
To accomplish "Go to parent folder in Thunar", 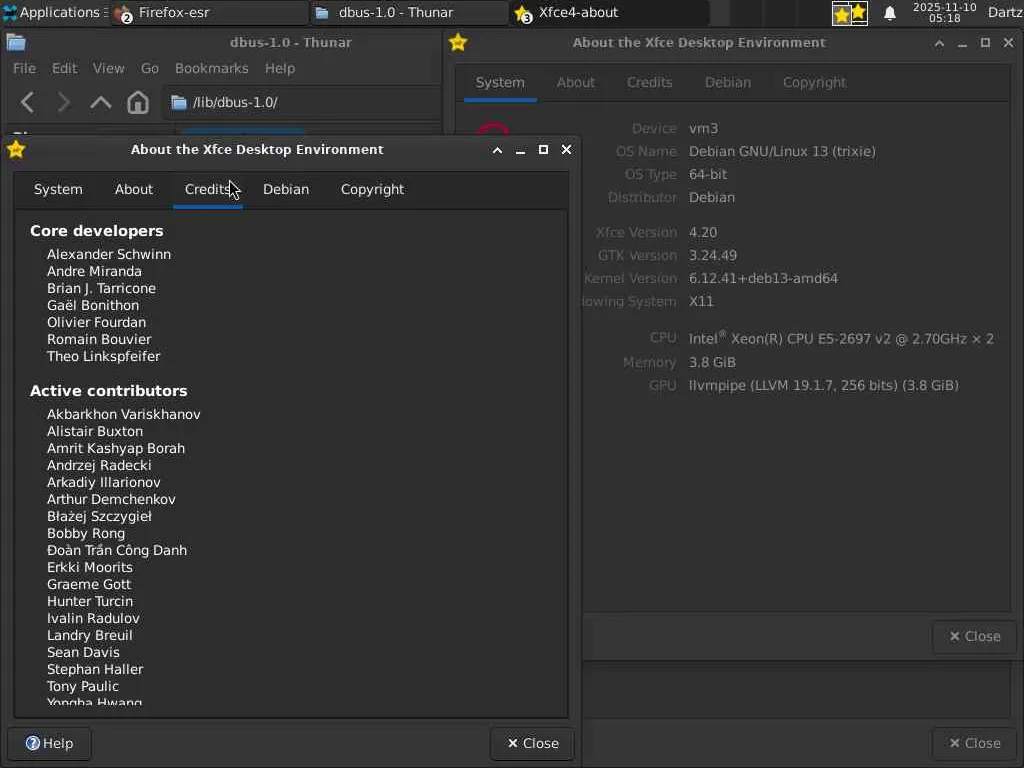I will point(101,103).
